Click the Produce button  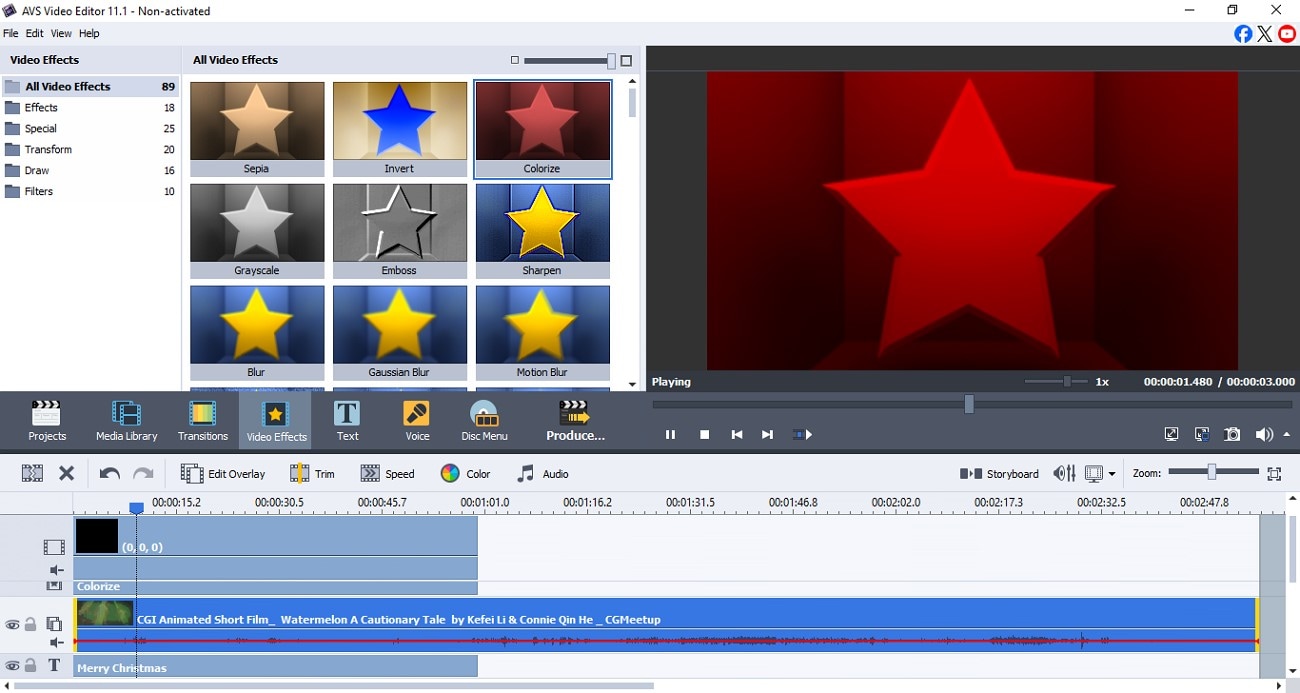(x=575, y=420)
